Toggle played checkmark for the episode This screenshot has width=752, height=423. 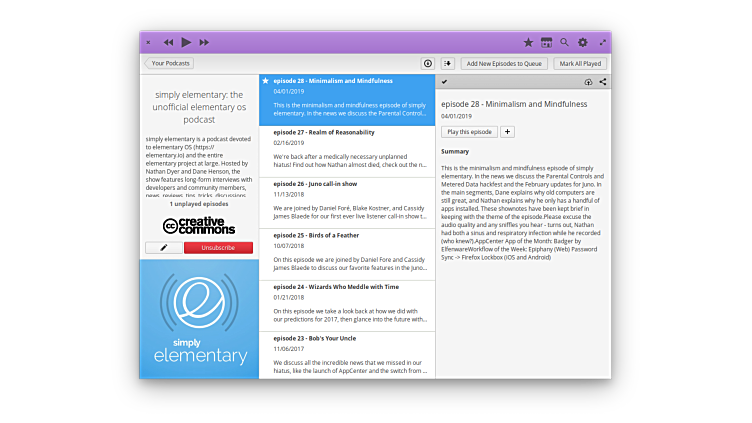coord(444,82)
